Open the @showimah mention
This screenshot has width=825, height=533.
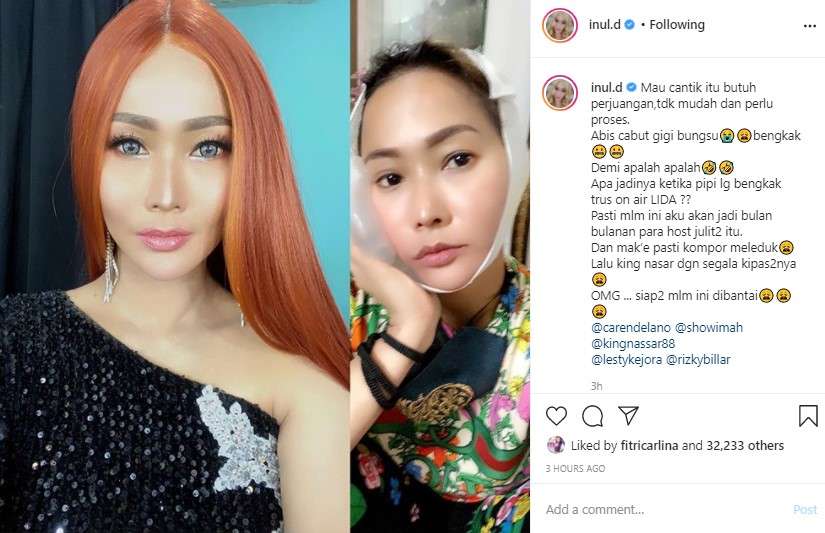[709, 327]
